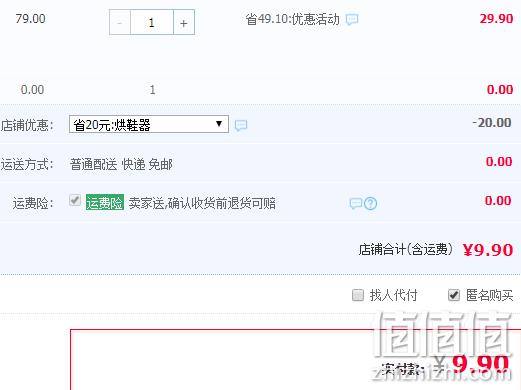Screen dimensions: 521x390
Task: Click the 店铺优惠 label
Action: pyautogui.click(x=27, y=125)
